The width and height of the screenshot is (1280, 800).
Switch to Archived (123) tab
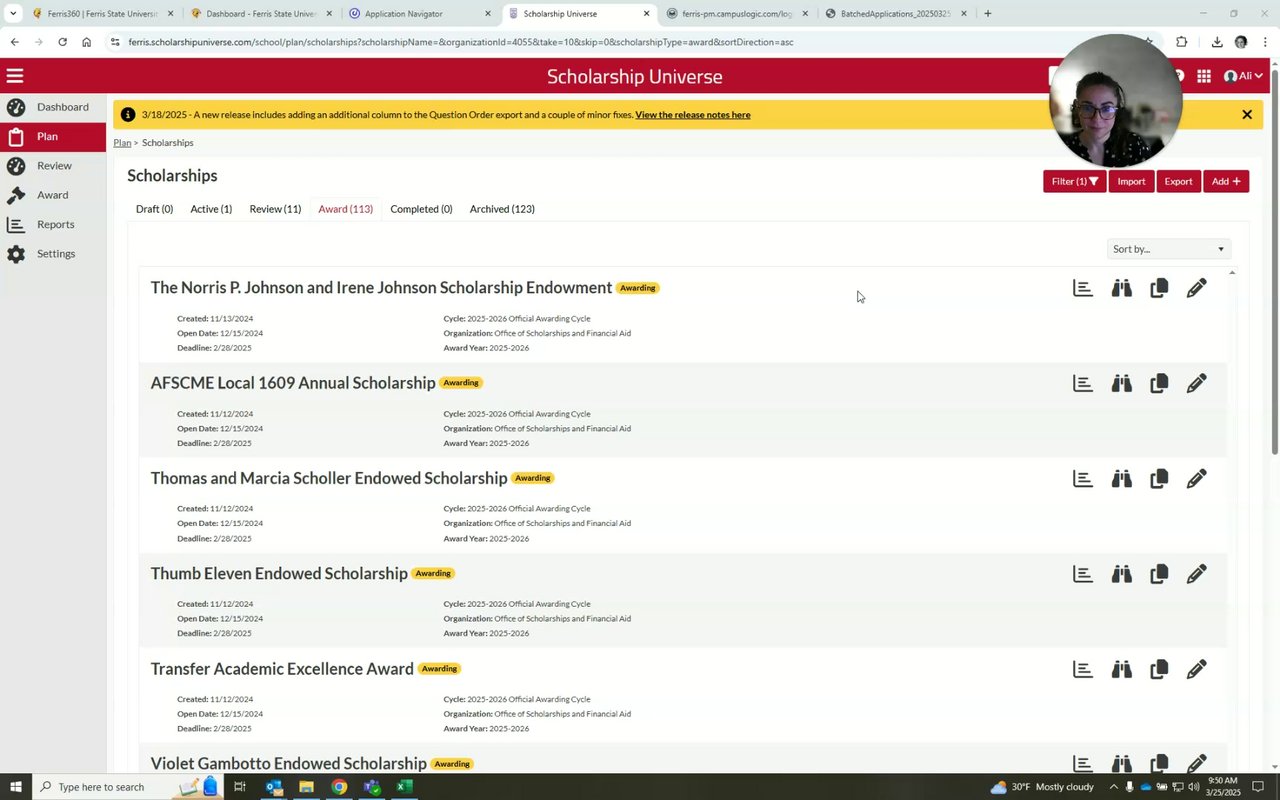502,209
